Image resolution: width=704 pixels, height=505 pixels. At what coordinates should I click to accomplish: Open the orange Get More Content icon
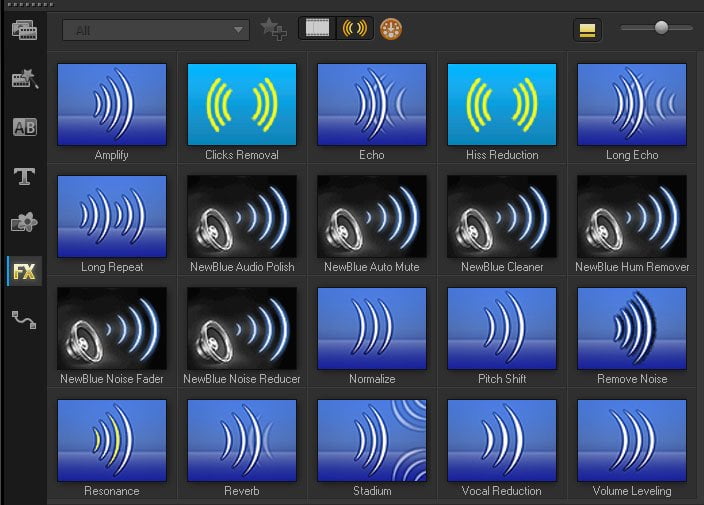391,29
